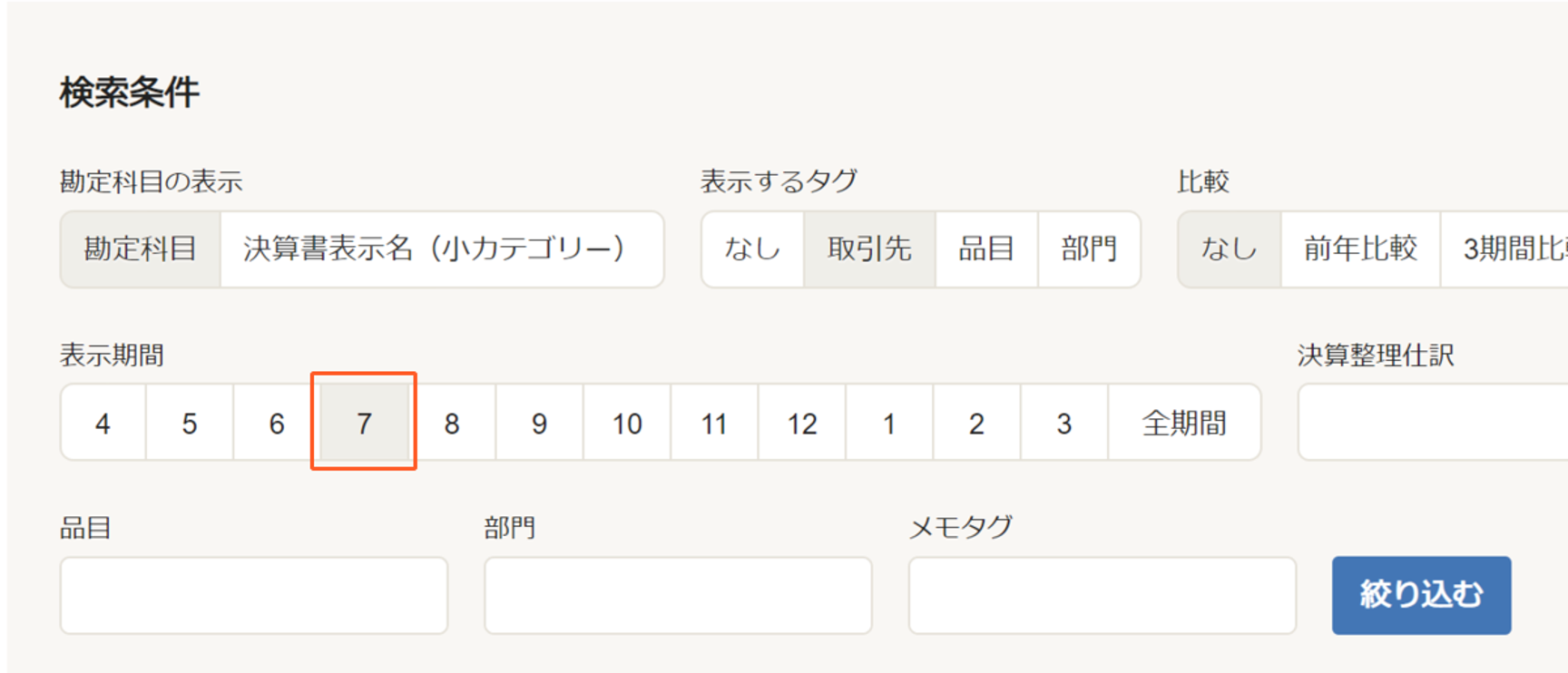This screenshot has height=673, width=1568.
Task: Select 全期間 display period
Action: [1184, 423]
